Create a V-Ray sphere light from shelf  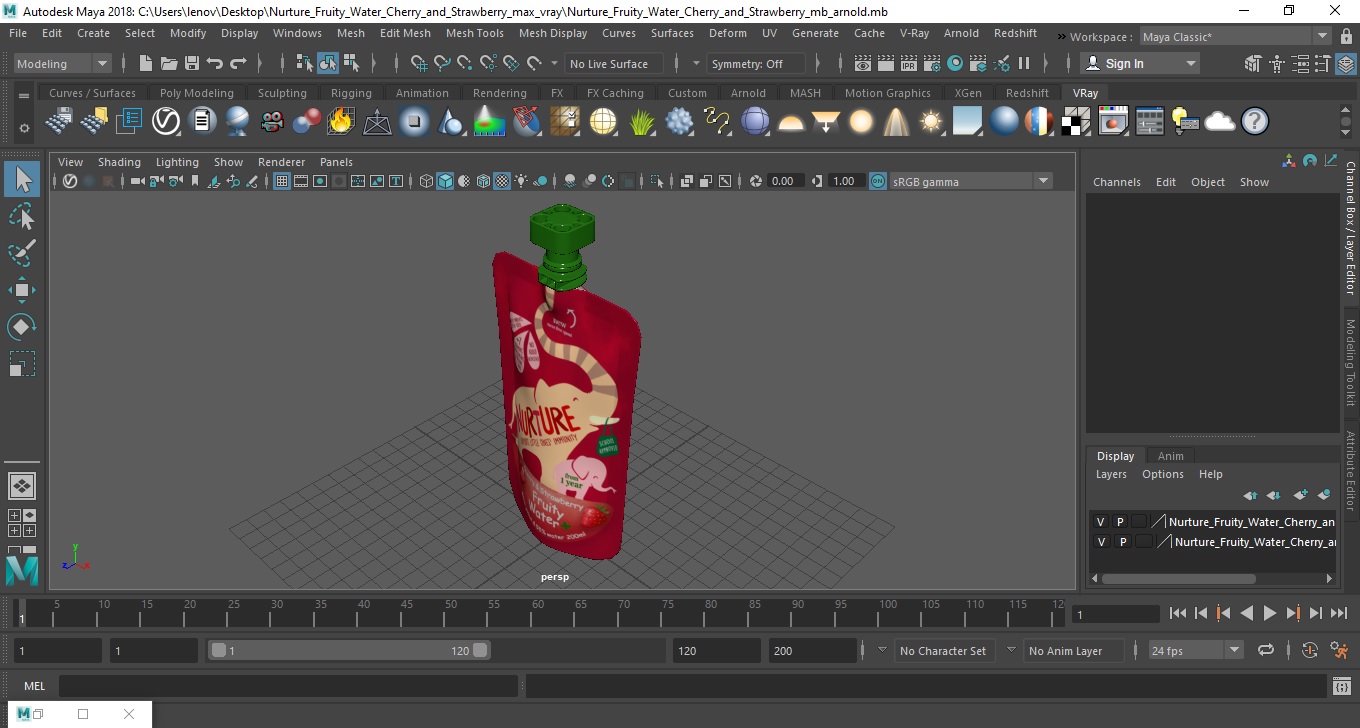pyautogui.click(x=860, y=122)
